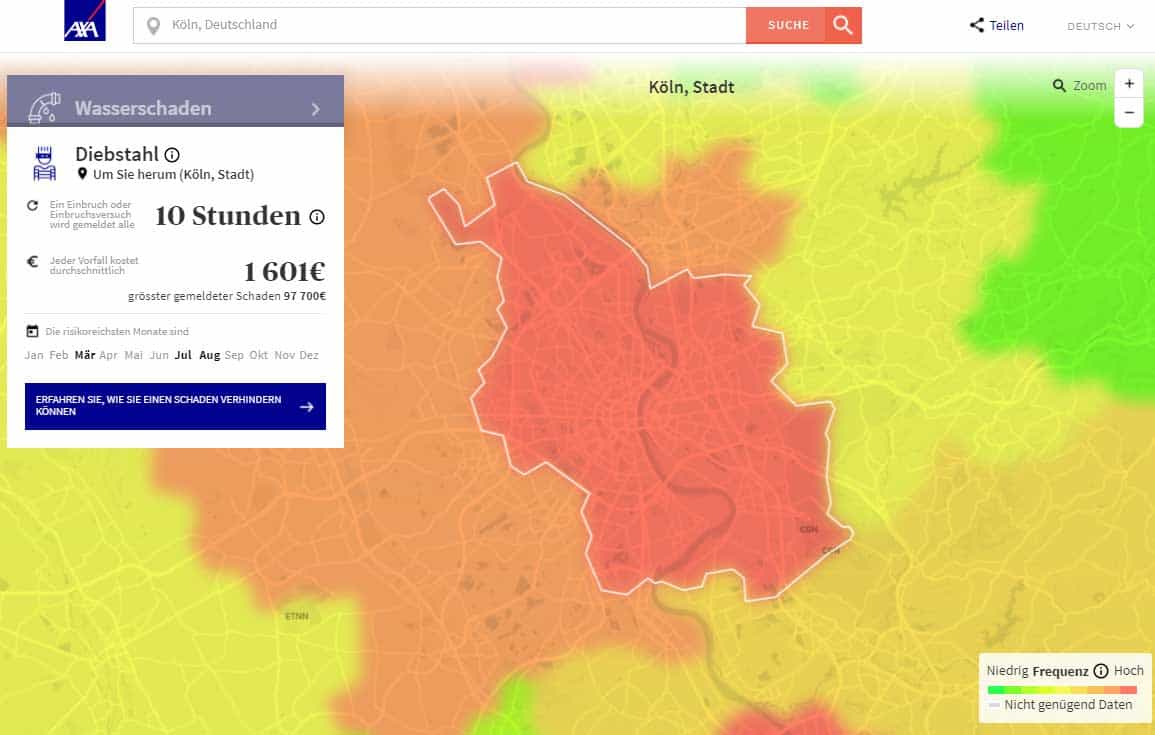Image resolution: width=1155 pixels, height=735 pixels.
Task: Expand the Wasserschaden panel arrow
Action: 316,109
